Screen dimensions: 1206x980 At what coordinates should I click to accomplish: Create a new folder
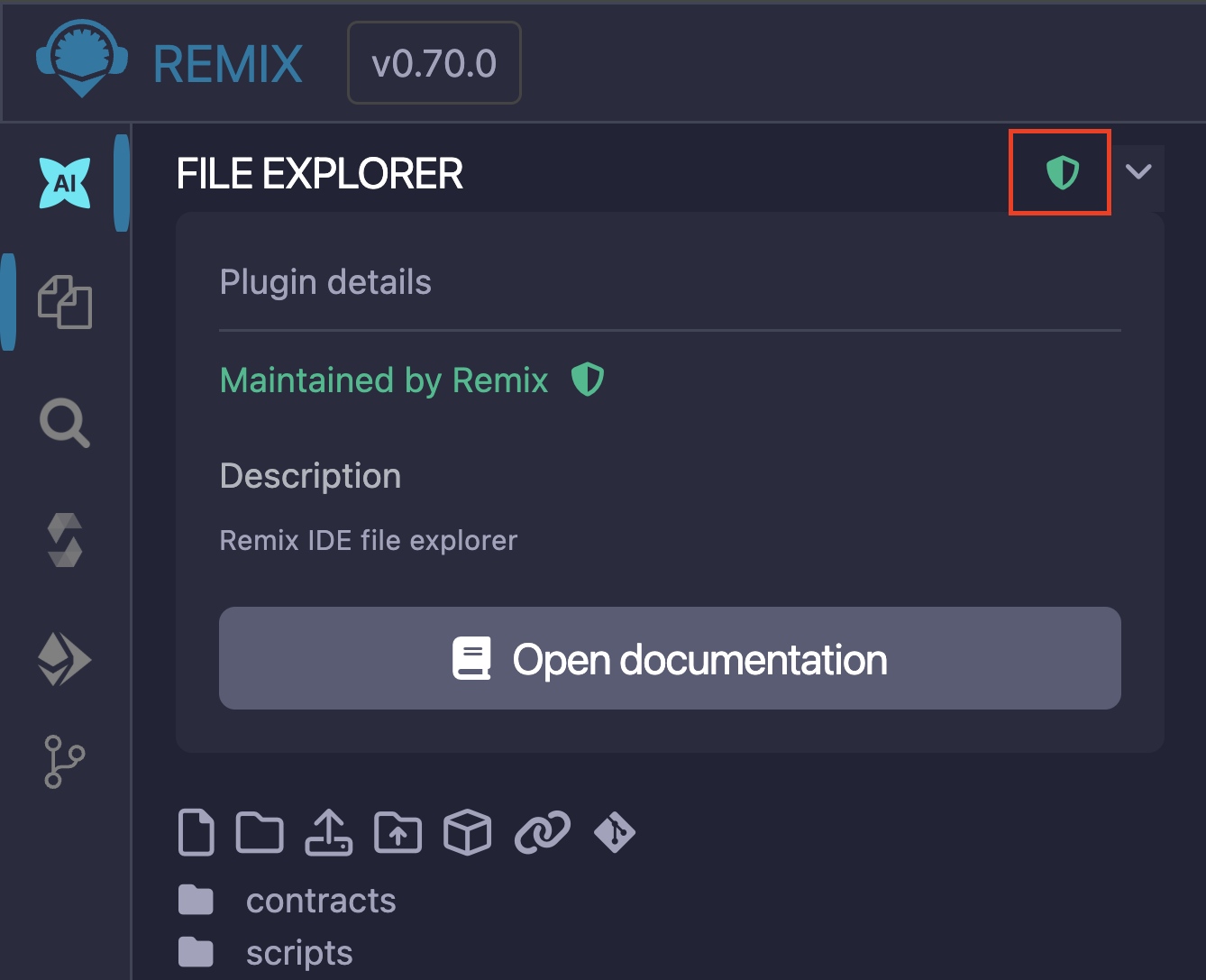coord(260,832)
